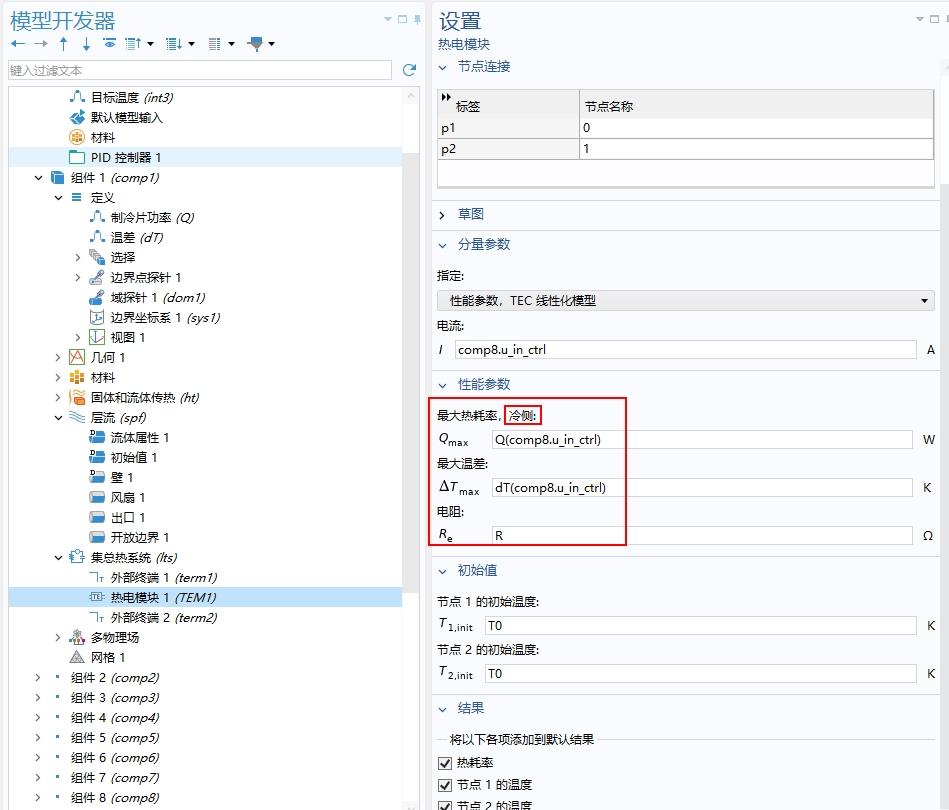Uncheck the 节点 1 的温度 checkbox
949x810 pixels.
445,784
